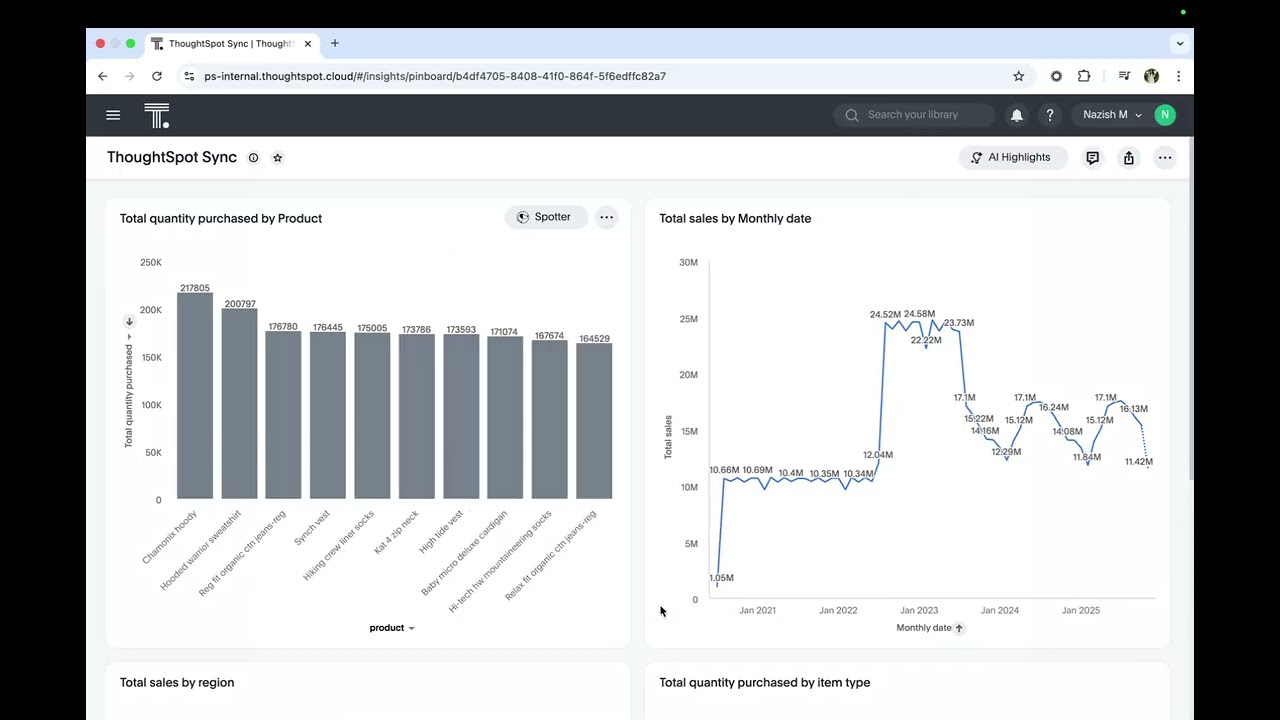This screenshot has width=1280, height=720.
Task: Click the browser profile avatar
Action: tap(1151, 76)
